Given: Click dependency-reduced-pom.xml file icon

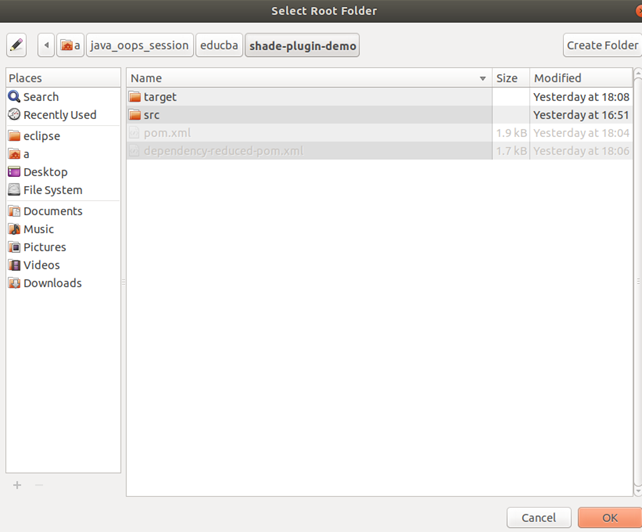Looking at the screenshot, I should click(x=134, y=151).
